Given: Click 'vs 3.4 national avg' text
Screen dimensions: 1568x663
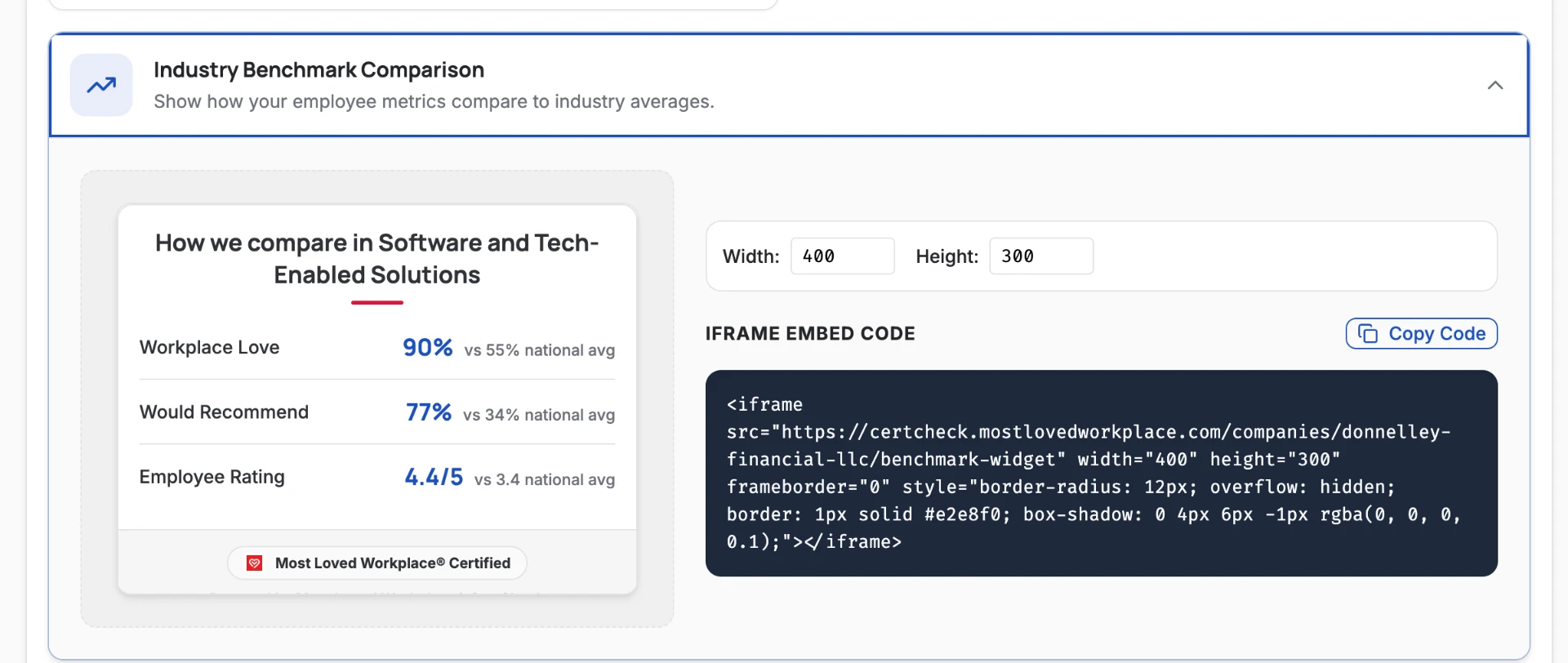Looking at the screenshot, I should 545,480.
